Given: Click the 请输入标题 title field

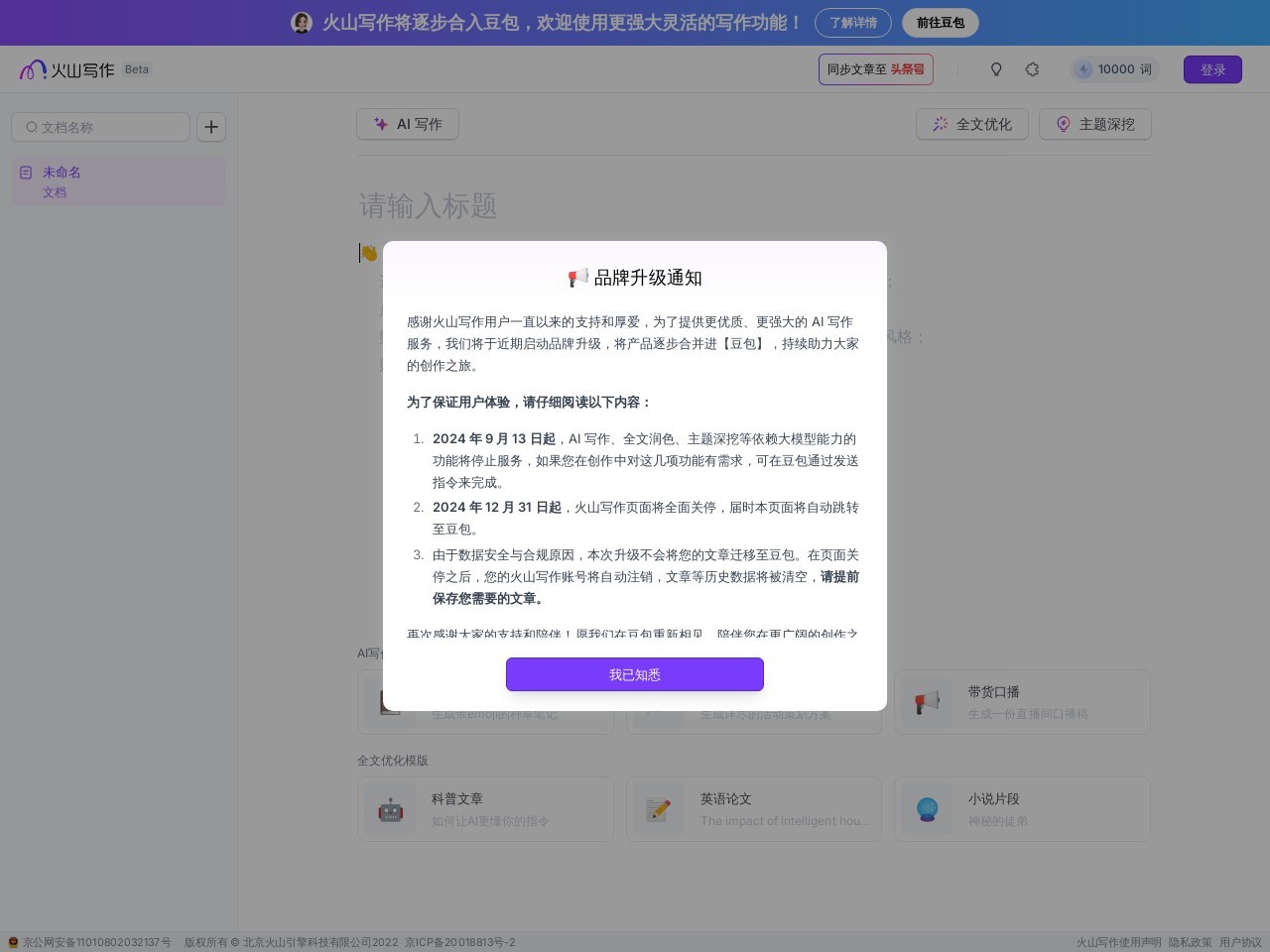Looking at the screenshot, I should pyautogui.click(x=429, y=206).
